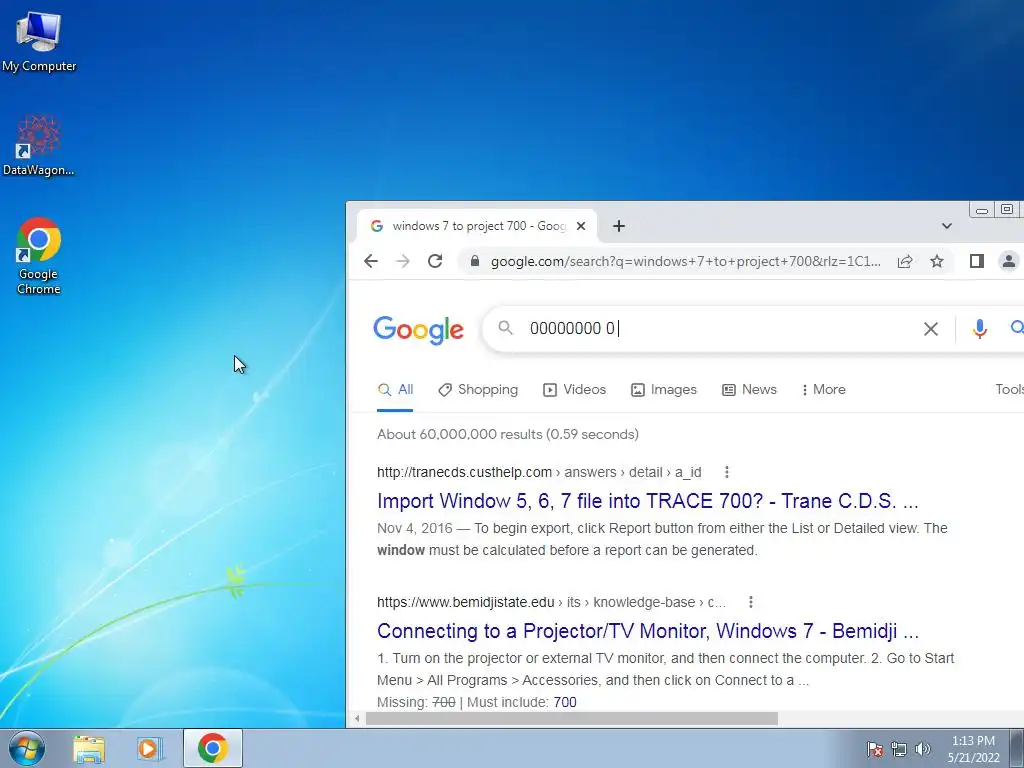Click the taskbar clock showing 1:13 PM
1024x768 pixels.
[973, 749]
